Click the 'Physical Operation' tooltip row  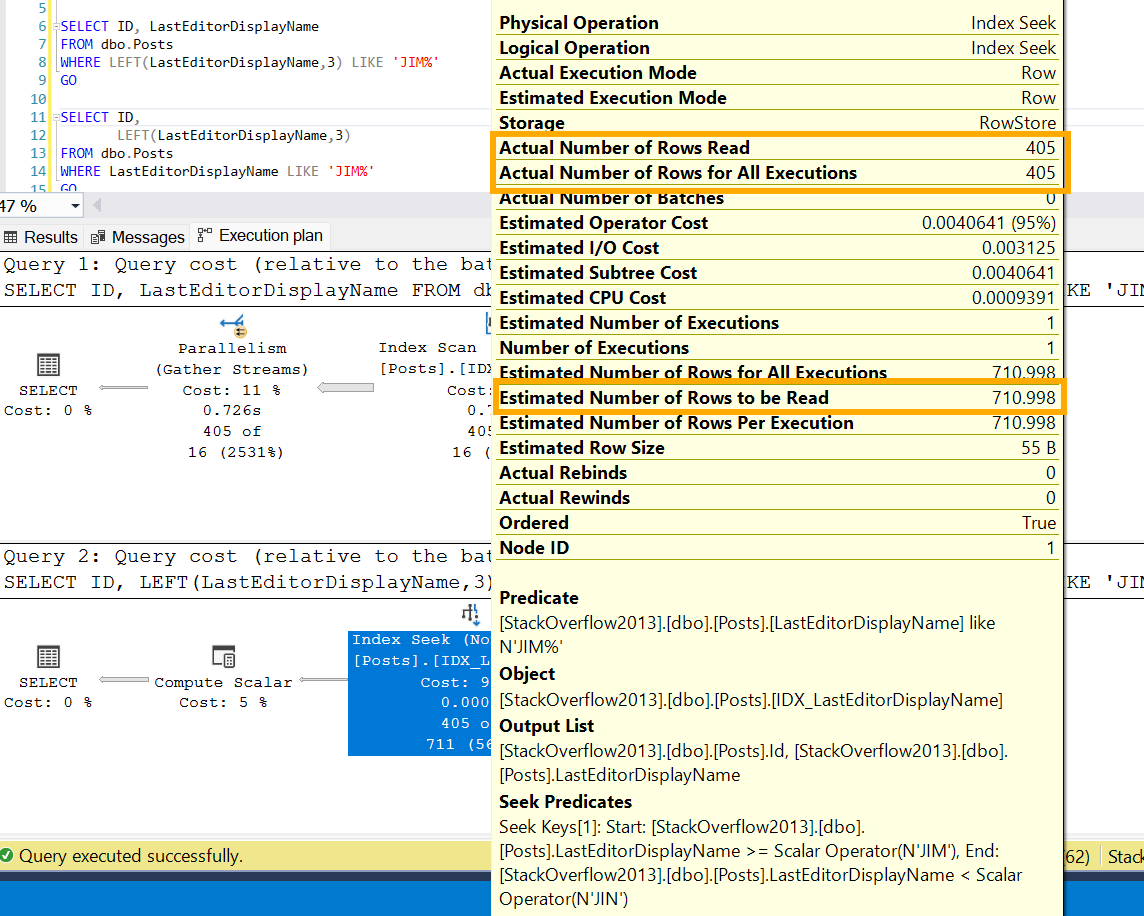(777, 23)
